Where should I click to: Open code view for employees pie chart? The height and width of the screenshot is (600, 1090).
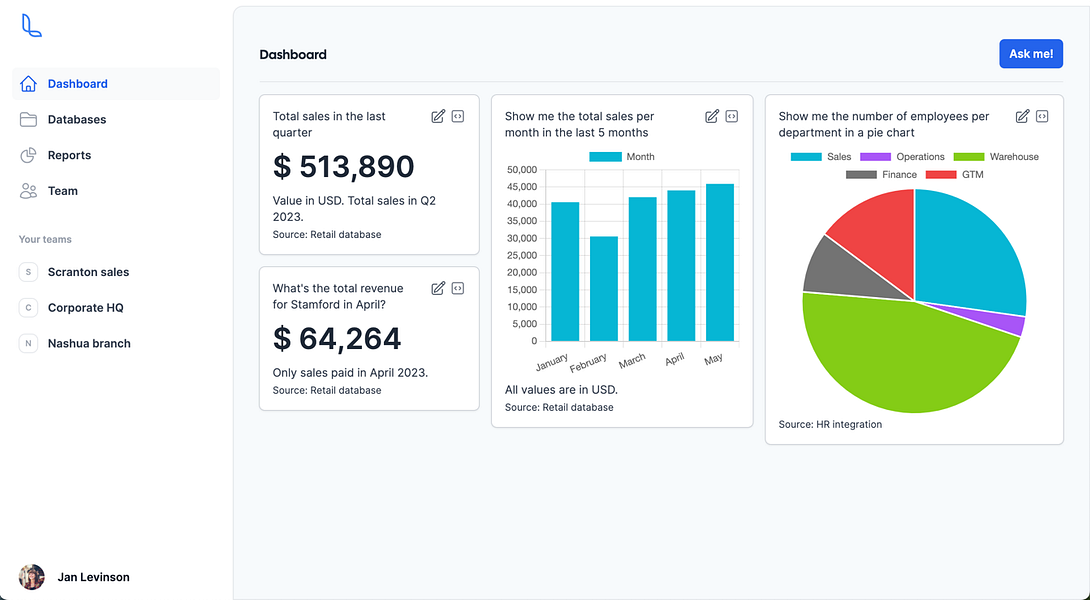pyautogui.click(x=1042, y=116)
